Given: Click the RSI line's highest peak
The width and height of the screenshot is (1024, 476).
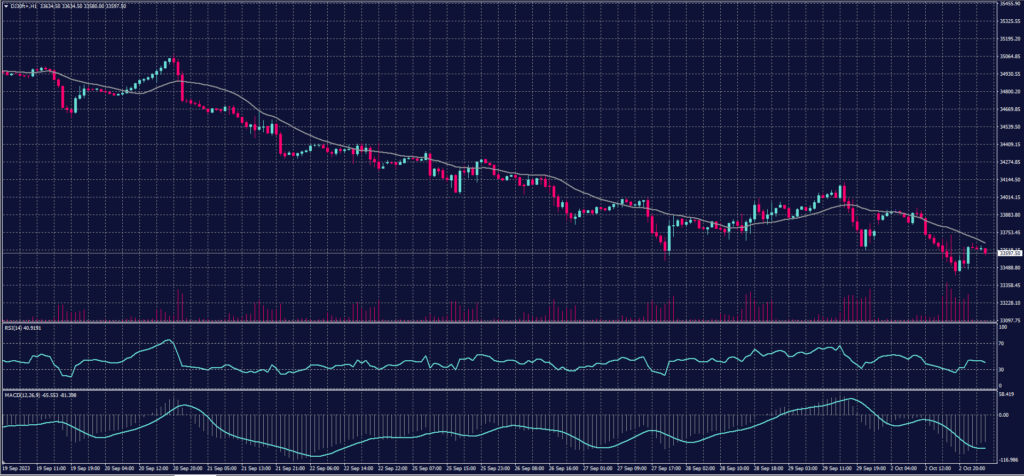Looking at the screenshot, I should (169, 340).
